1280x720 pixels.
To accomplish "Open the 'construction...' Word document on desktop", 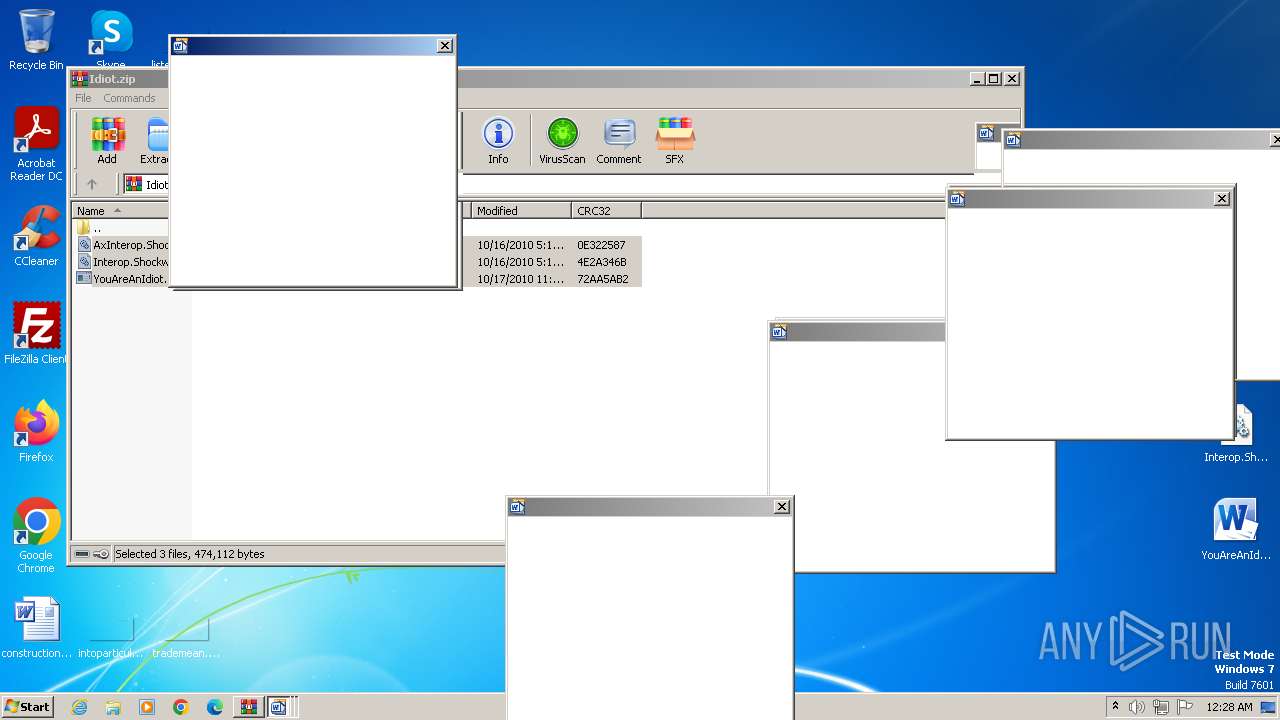I will tap(37, 628).
